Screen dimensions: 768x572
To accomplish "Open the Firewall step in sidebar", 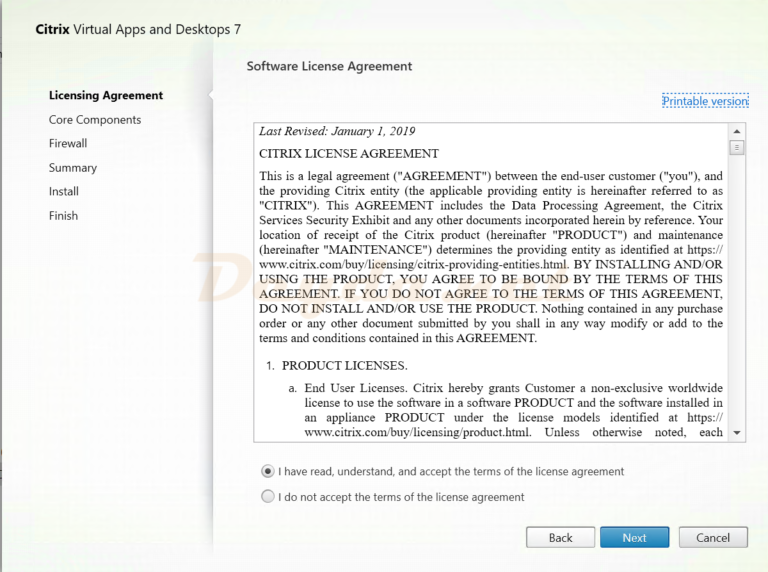I will click(68, 144).
